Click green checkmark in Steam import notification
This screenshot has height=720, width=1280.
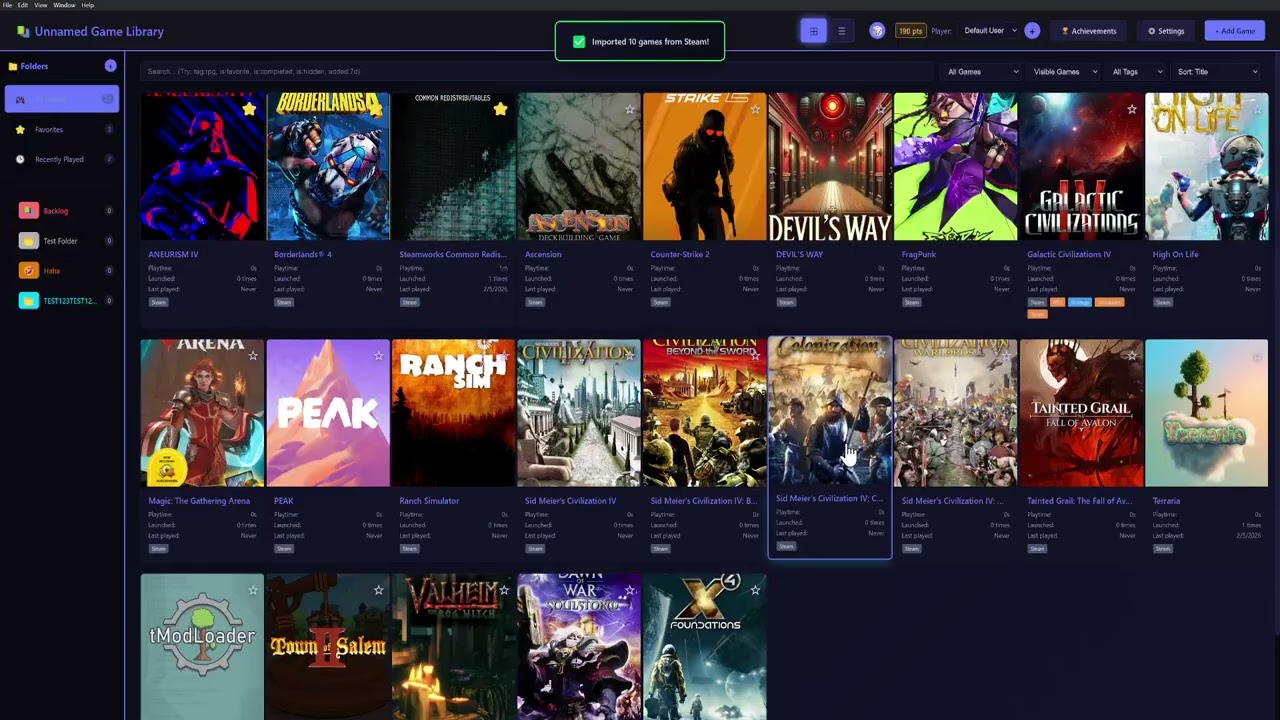(x=579, y=42)
